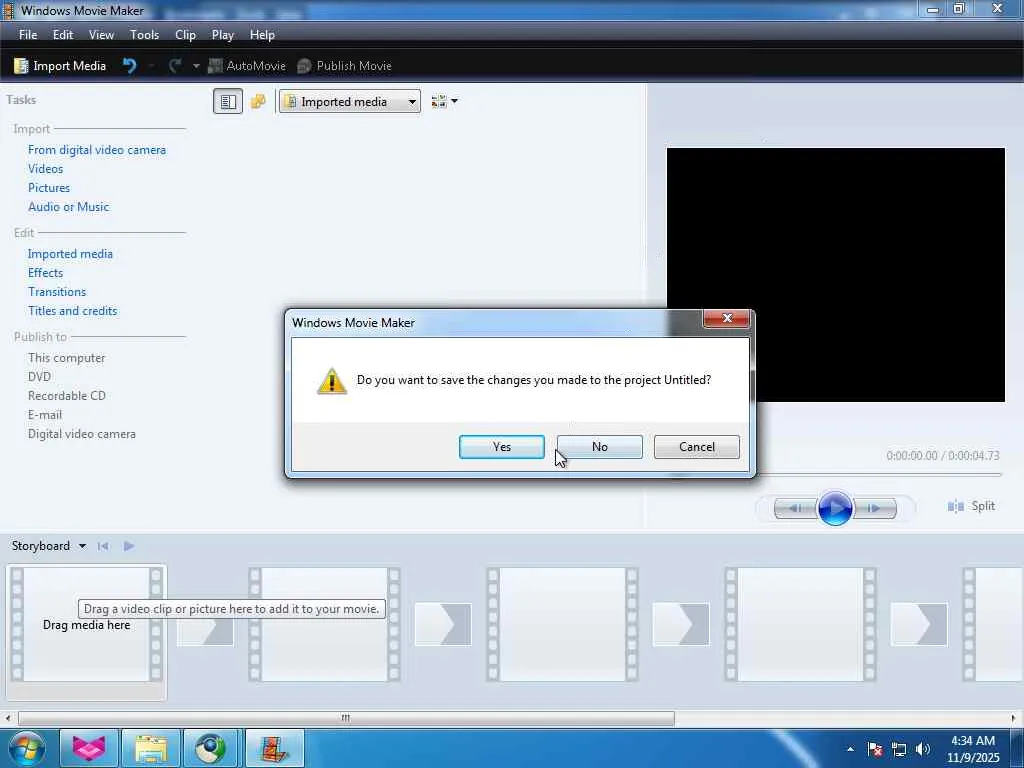Open the Tools menu

(144, 35)
